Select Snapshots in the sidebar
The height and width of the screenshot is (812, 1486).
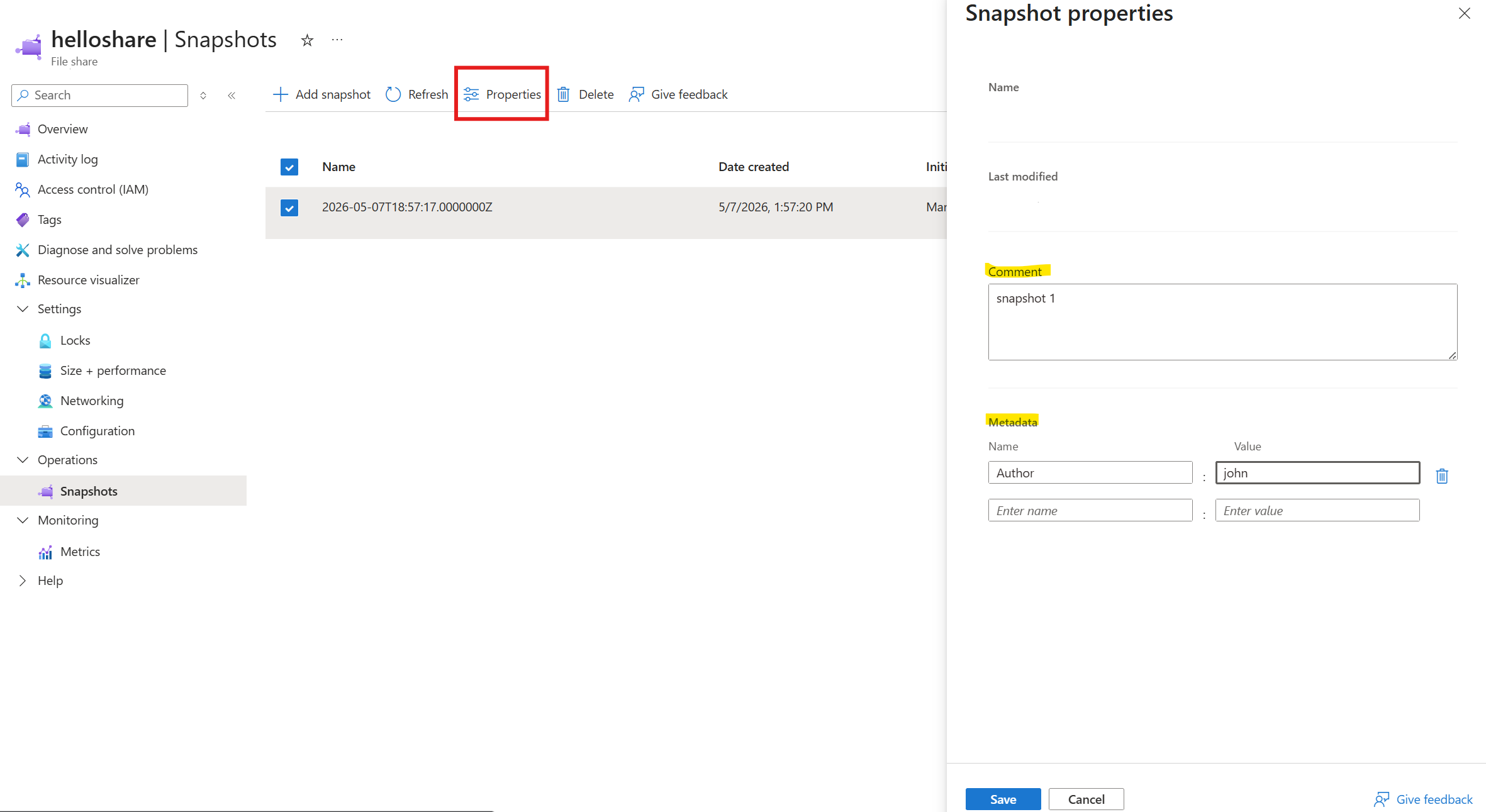89,491
